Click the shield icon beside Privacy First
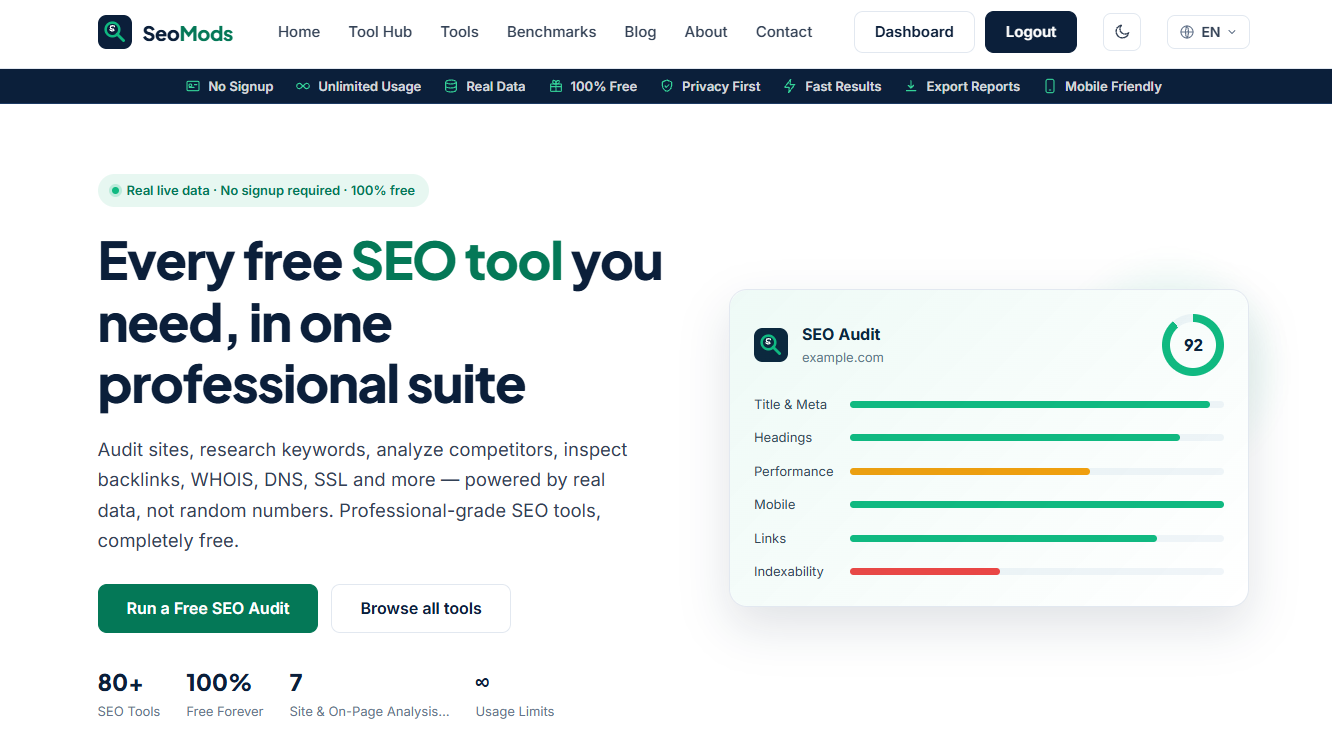Viewport: 1332px width, 739px height. tap(667, 86)
